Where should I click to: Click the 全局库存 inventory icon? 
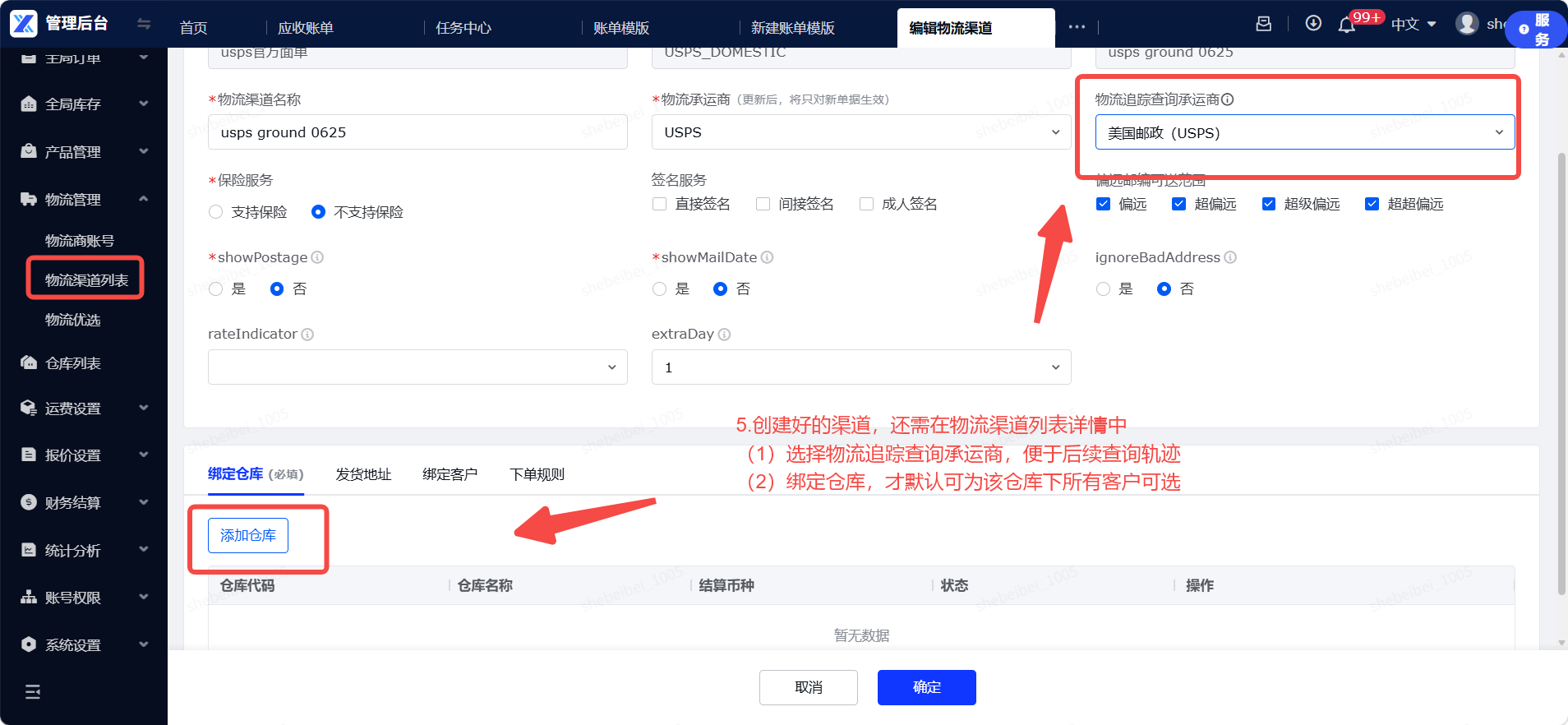click(x=29, y=104)
